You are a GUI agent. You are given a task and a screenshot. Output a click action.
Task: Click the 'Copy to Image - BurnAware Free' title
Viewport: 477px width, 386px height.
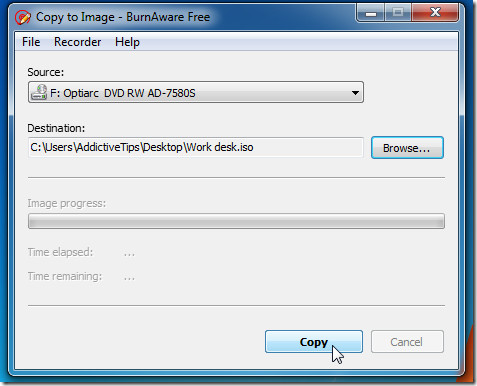point(123,17)
